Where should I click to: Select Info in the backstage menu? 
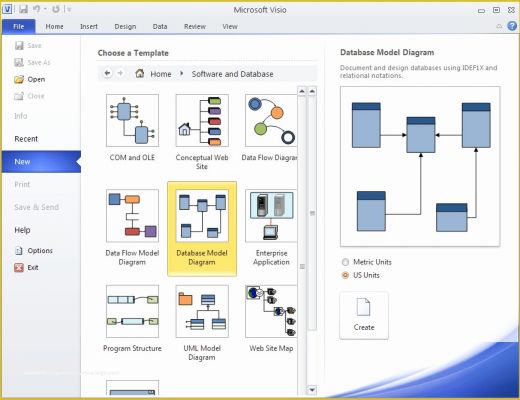pyautogui.click(x=21, y=116)
